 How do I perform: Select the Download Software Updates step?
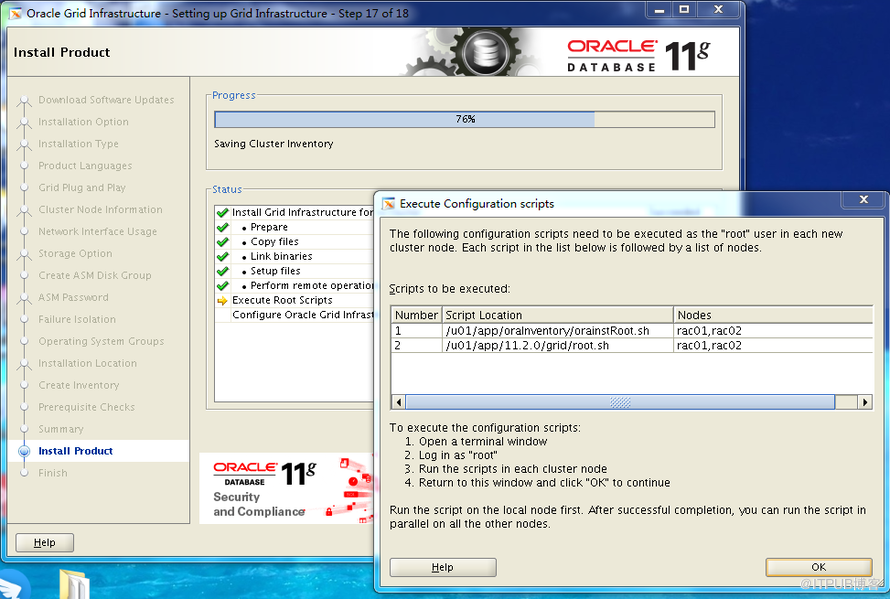tap(106, 100)
